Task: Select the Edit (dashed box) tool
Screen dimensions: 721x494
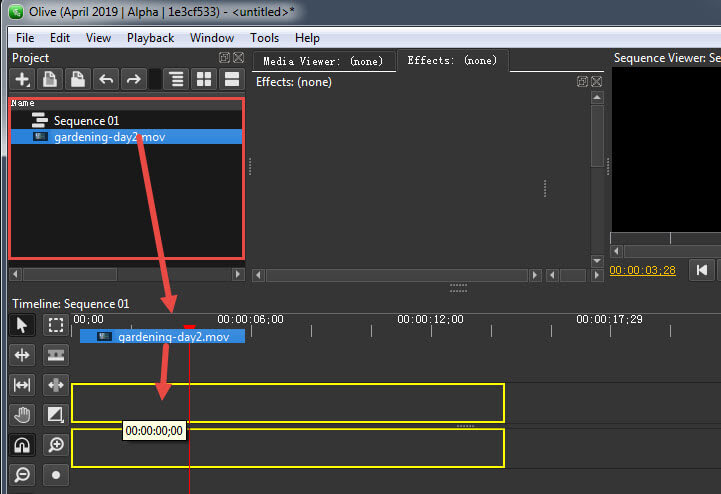Action: click(56, 325)
